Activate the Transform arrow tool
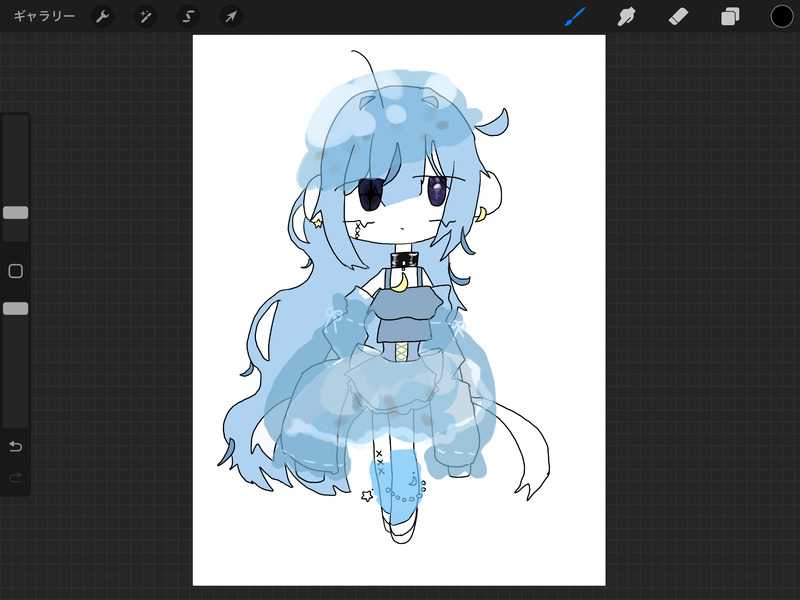This screenshot has height=600, width=800. [231, 16]
